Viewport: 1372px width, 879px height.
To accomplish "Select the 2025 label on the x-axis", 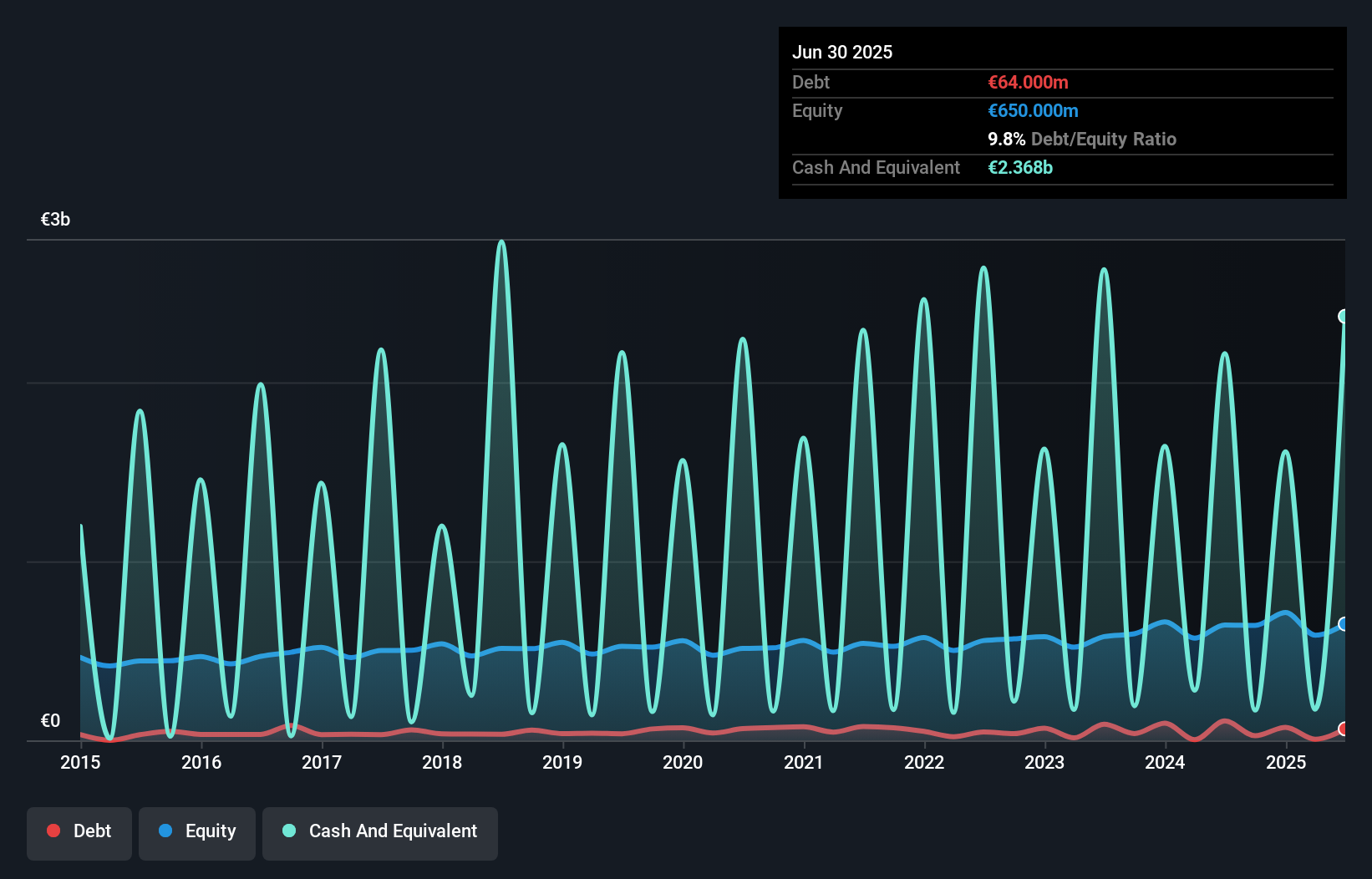I will (x=1286, y=763).
